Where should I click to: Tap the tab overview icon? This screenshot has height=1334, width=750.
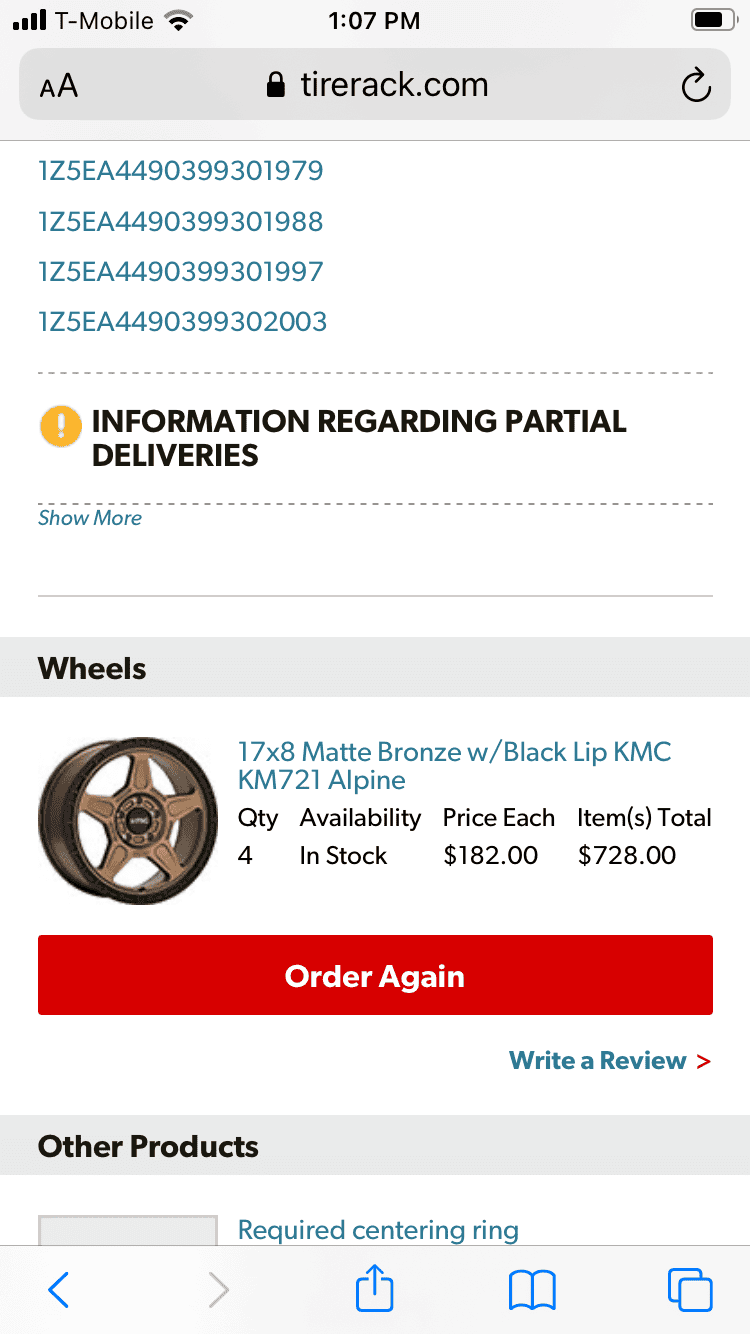coord(689,1290)
